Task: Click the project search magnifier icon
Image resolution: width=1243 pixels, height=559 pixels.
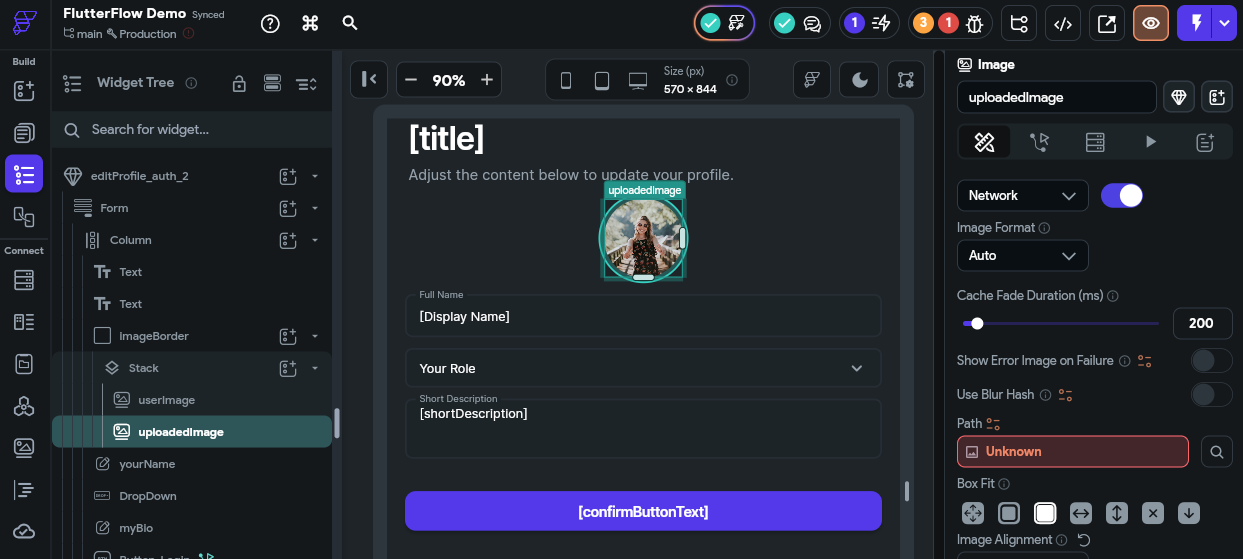Action: pos(350,23)
